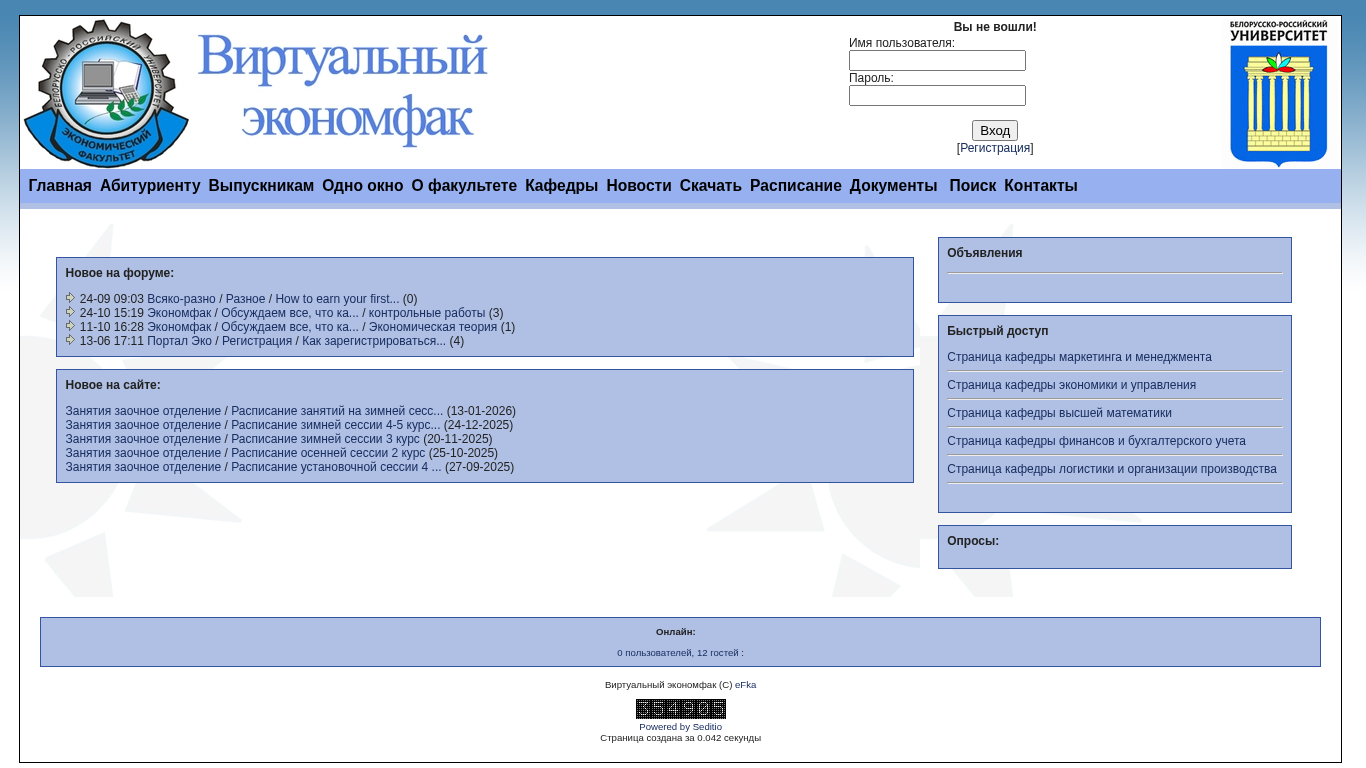Open 'Расписание установочной сессии 4 ...' link
The height and width of the screenshot is (768, 1366).
point(336,467)
